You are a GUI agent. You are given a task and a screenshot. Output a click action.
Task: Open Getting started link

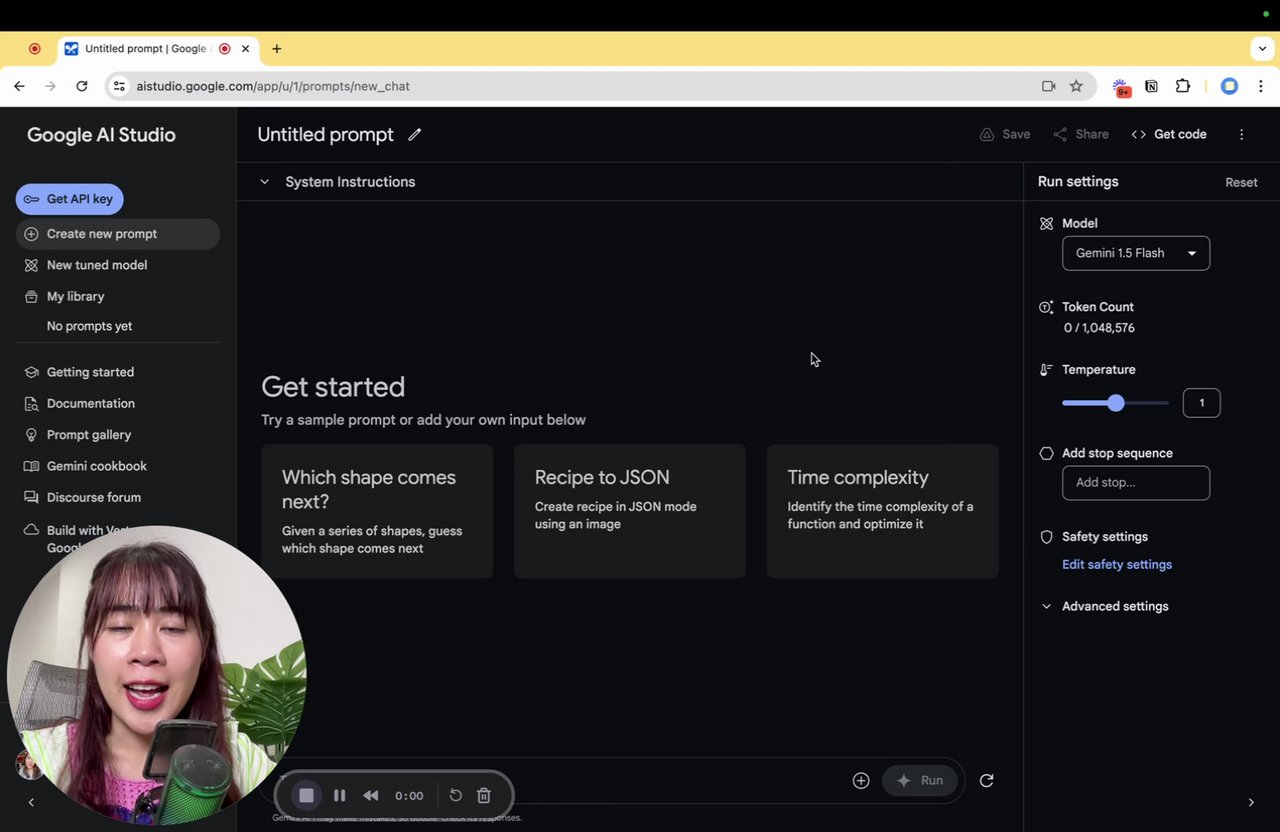click(x=90, y=372)
